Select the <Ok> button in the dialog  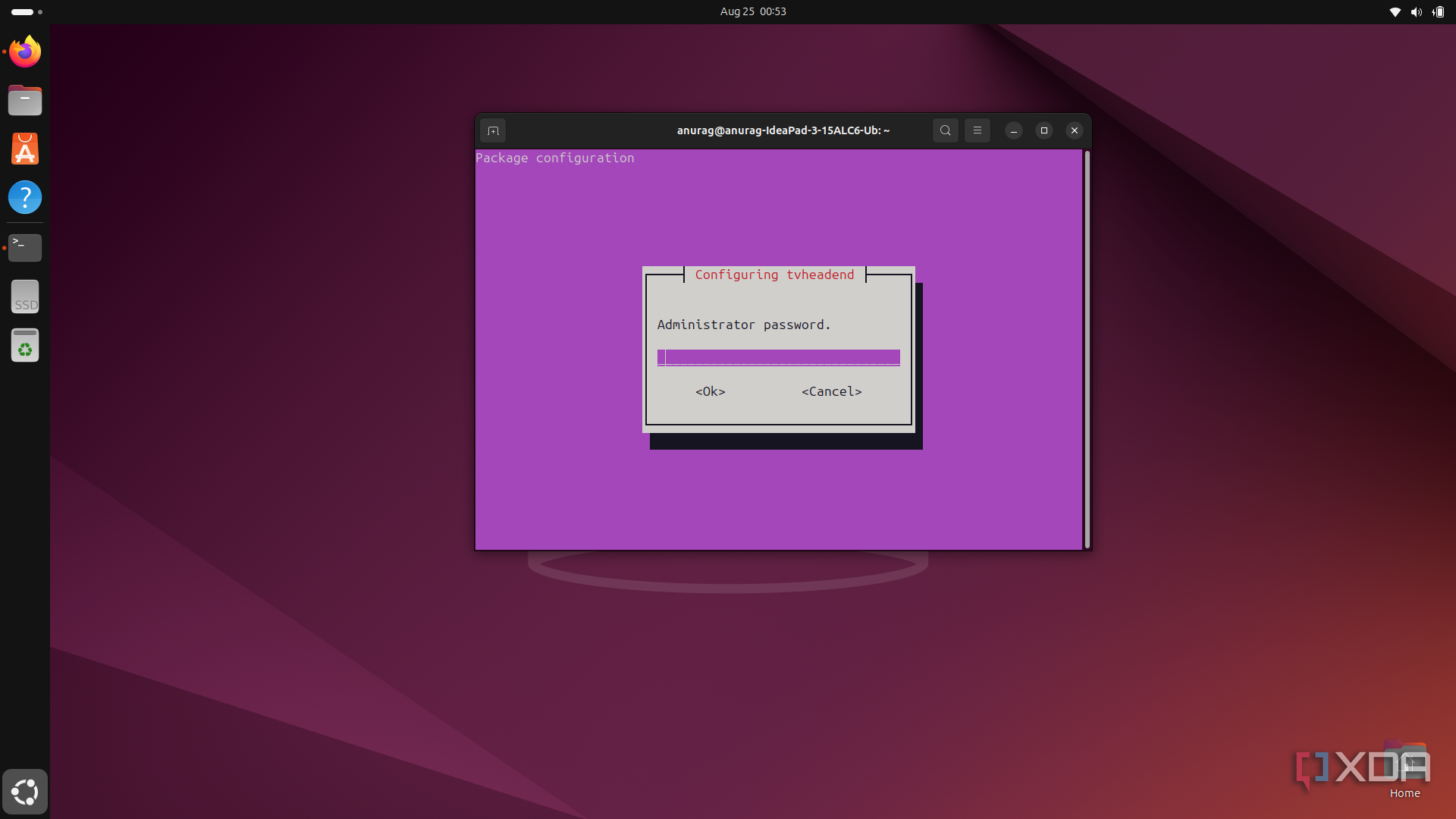click(711, 391)
